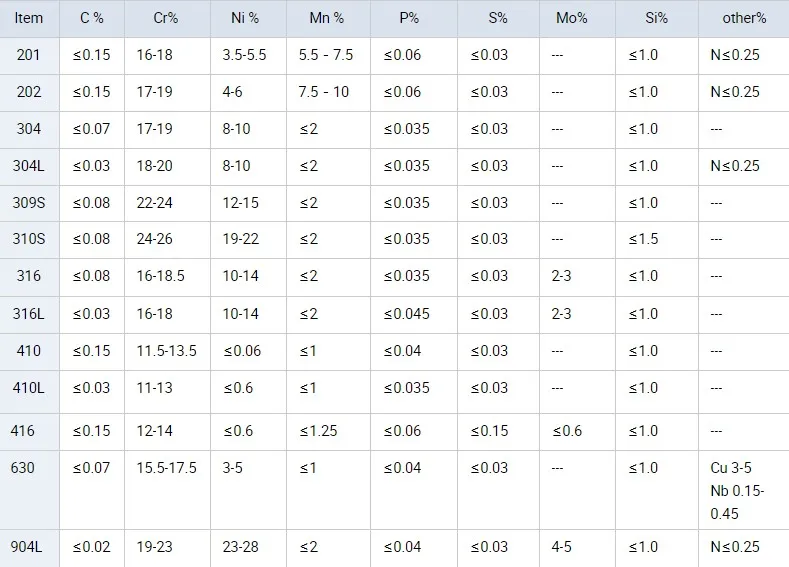The image size is (789, 567).
Task: Select the 4-5 molybdenum cell
Action: [x=561, y=547]
